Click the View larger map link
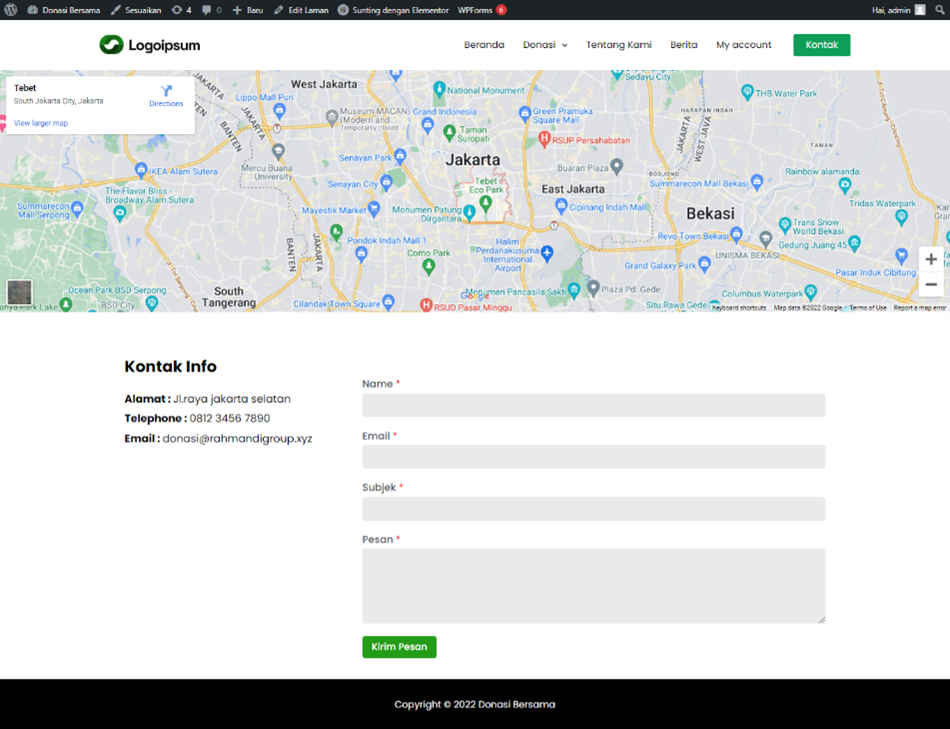Viewport: 950px width, 729px height. (x=41, y=123)
